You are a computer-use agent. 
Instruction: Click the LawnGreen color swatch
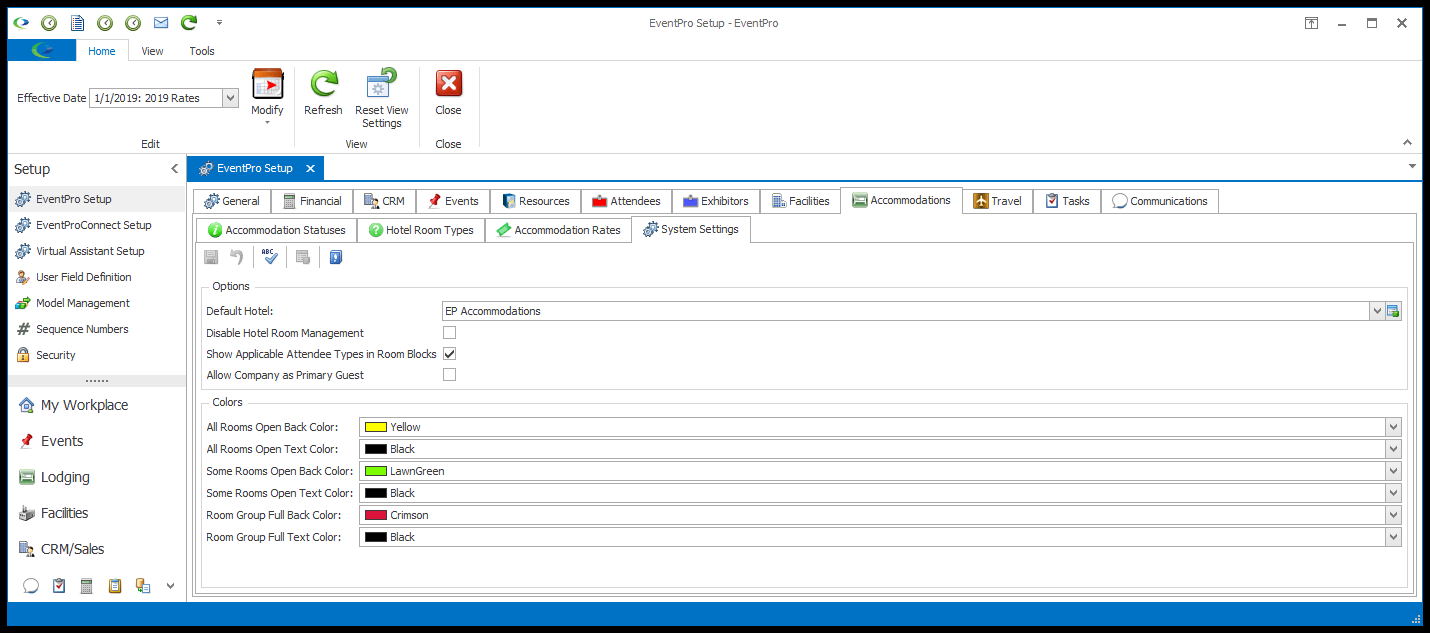click(376, 471)
